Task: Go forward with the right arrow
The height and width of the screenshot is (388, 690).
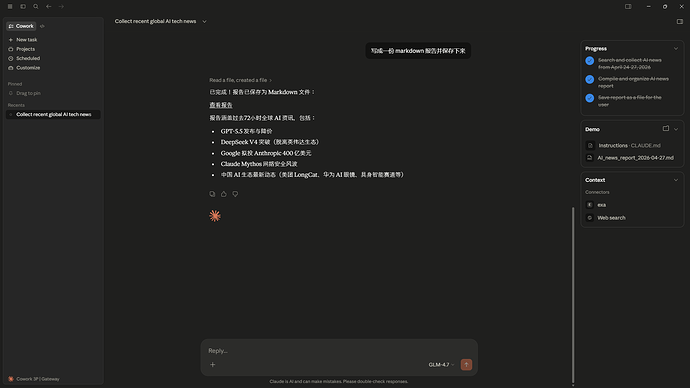Action: click(61, 7)
